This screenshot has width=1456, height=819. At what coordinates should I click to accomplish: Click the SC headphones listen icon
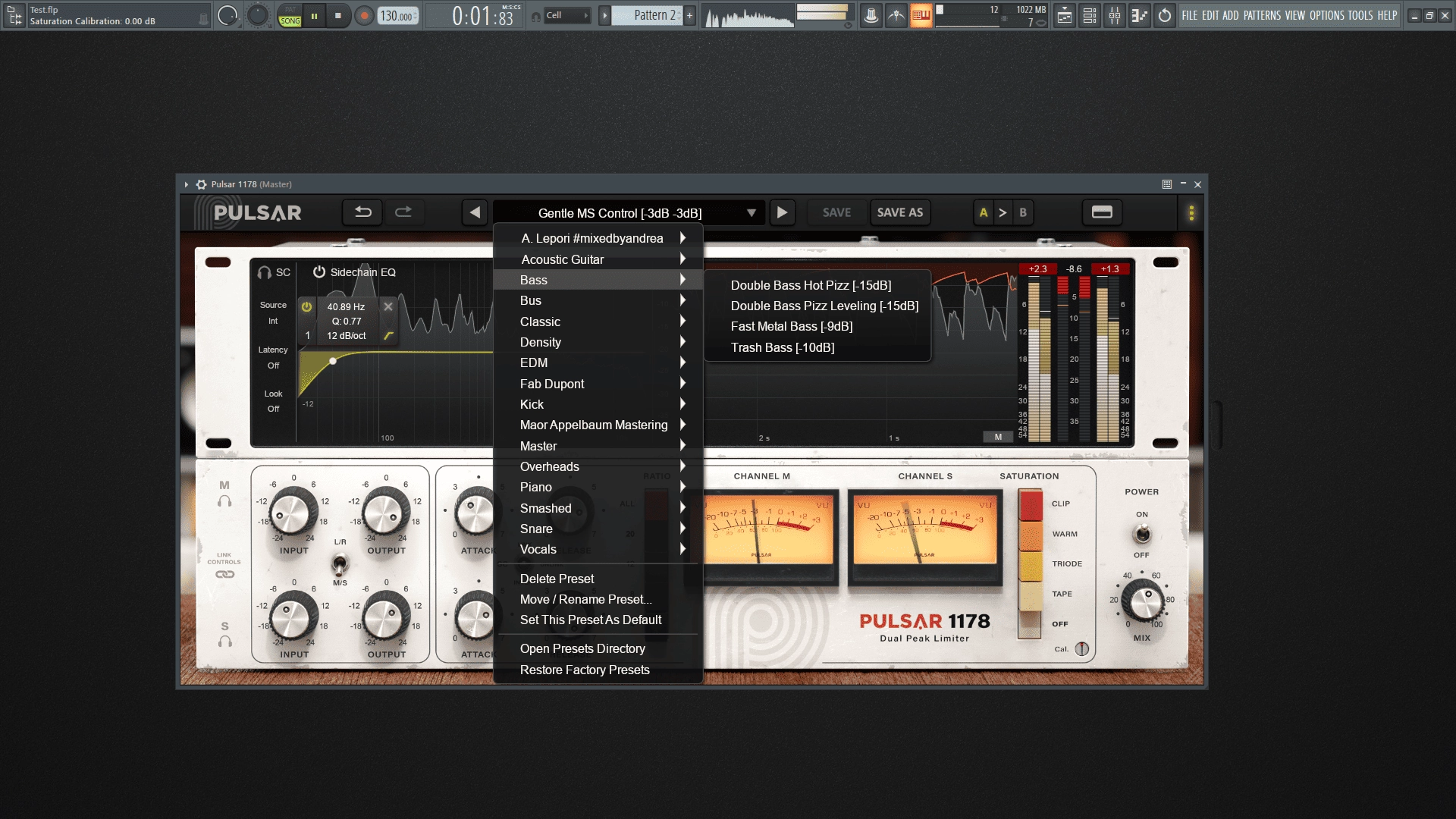[x=265, y=272]
